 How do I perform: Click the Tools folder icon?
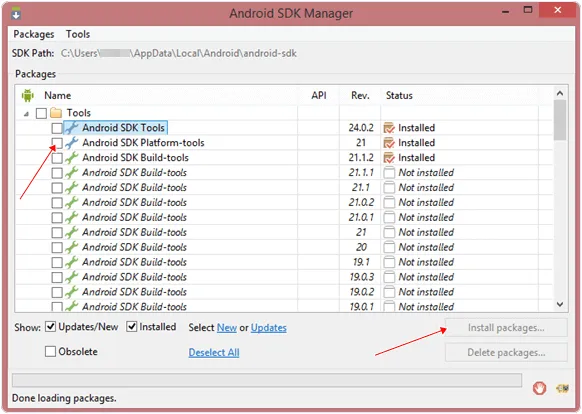pos(56,113)
